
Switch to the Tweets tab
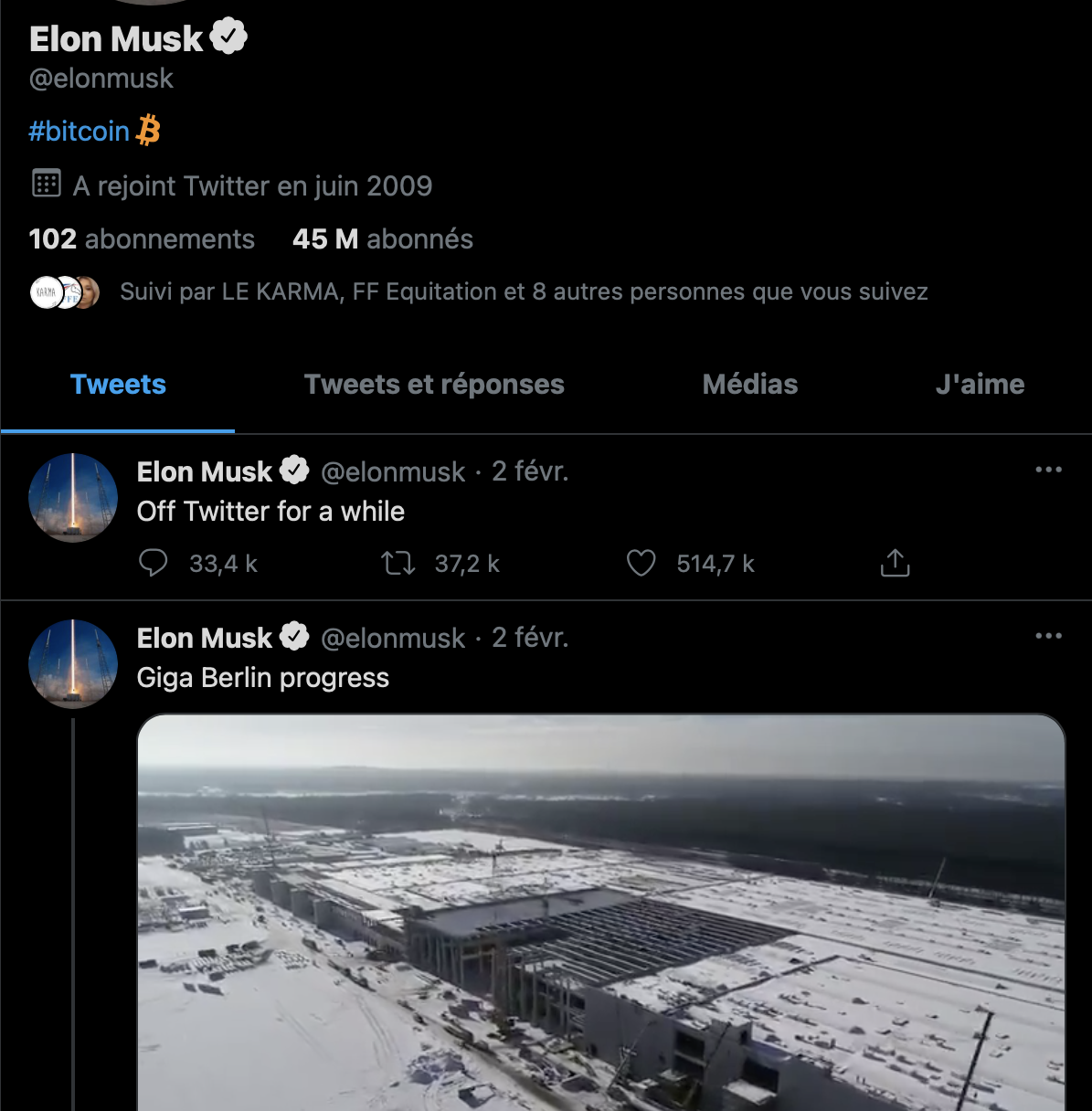coord(118,385)
